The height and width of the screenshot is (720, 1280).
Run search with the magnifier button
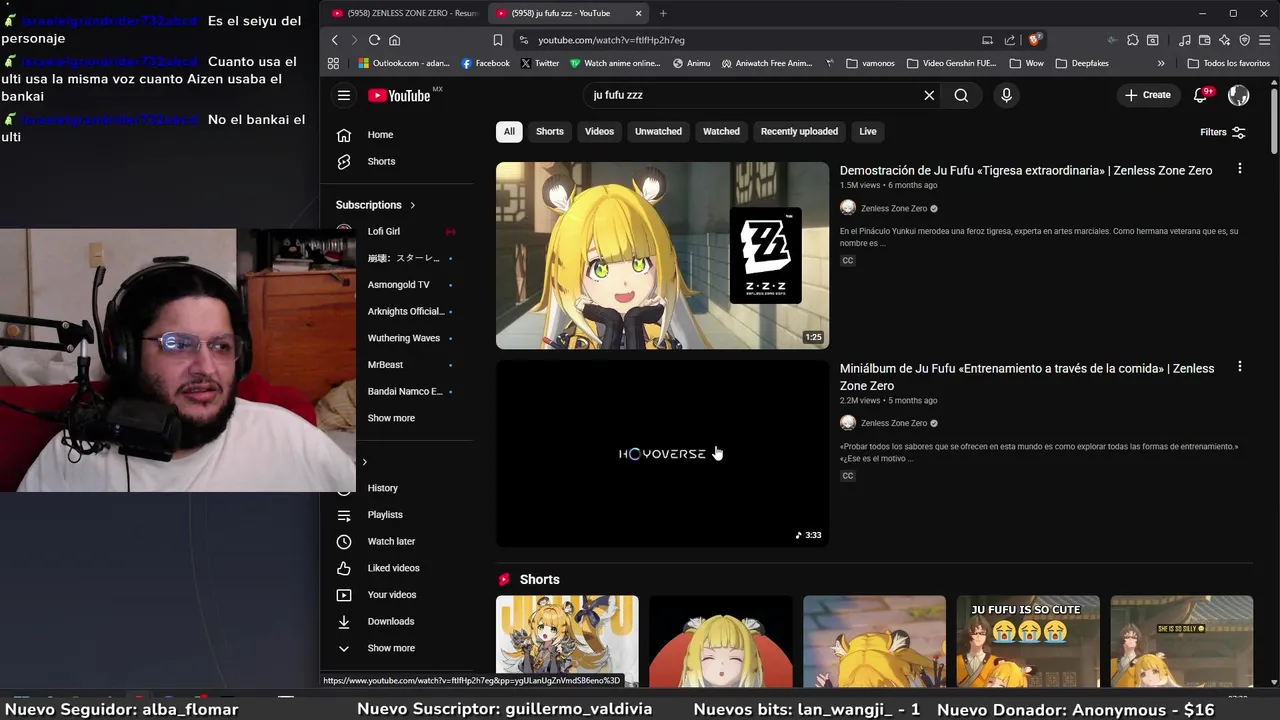click(961, 95)
